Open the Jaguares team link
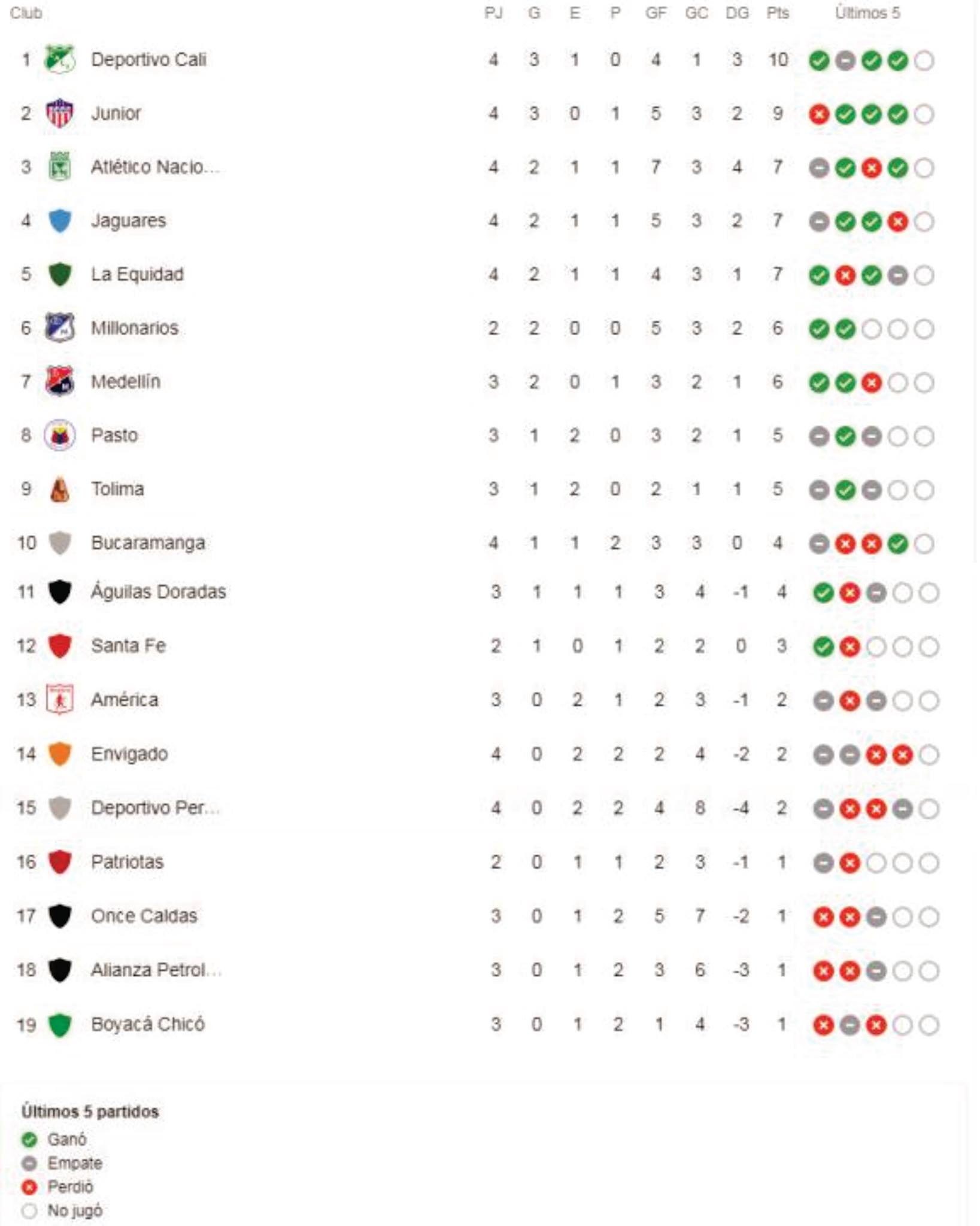The height and width of the screenshot is (1226, 980). tap(128, 221)
